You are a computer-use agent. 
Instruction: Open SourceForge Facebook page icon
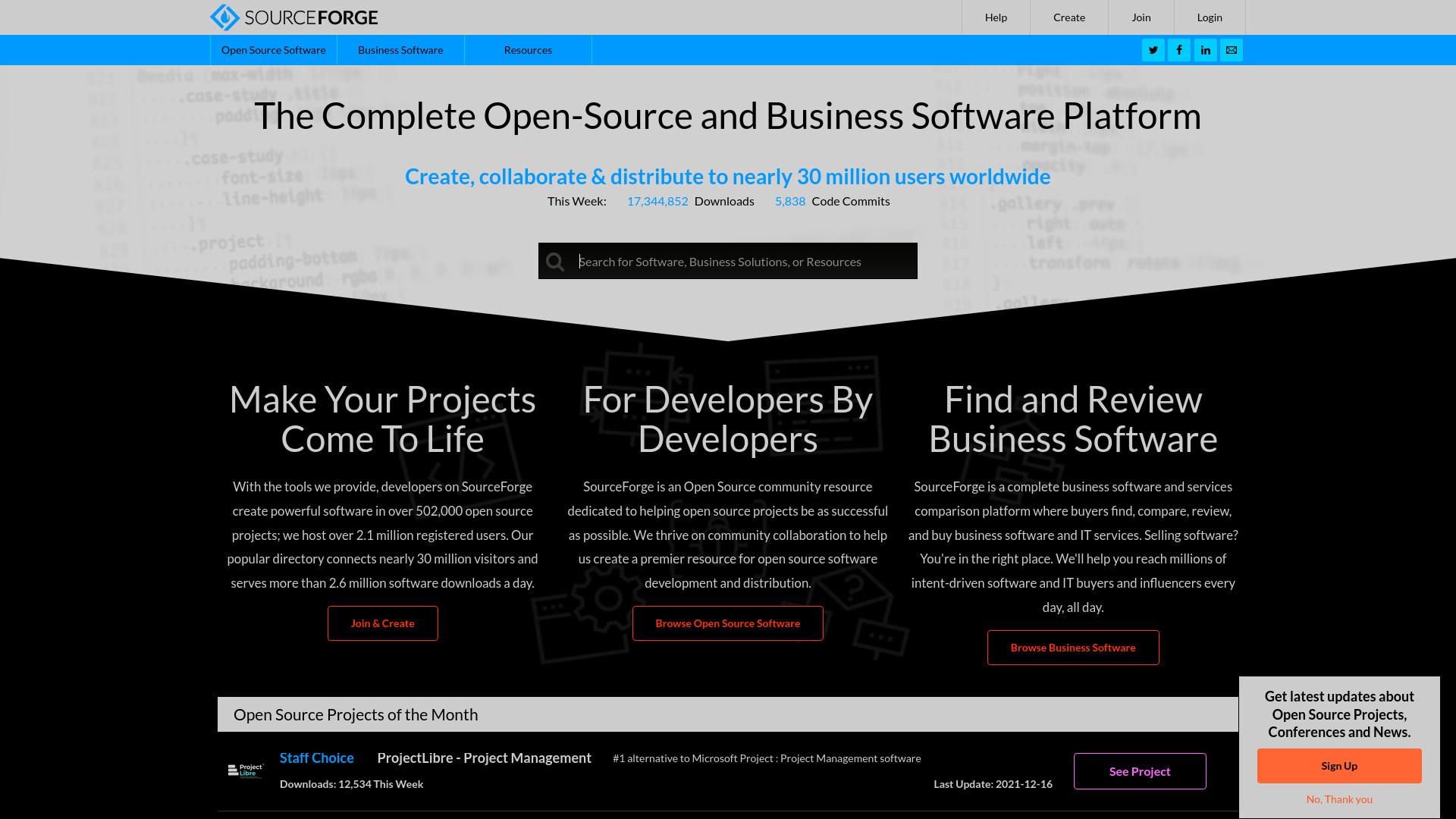[1179, 50]
